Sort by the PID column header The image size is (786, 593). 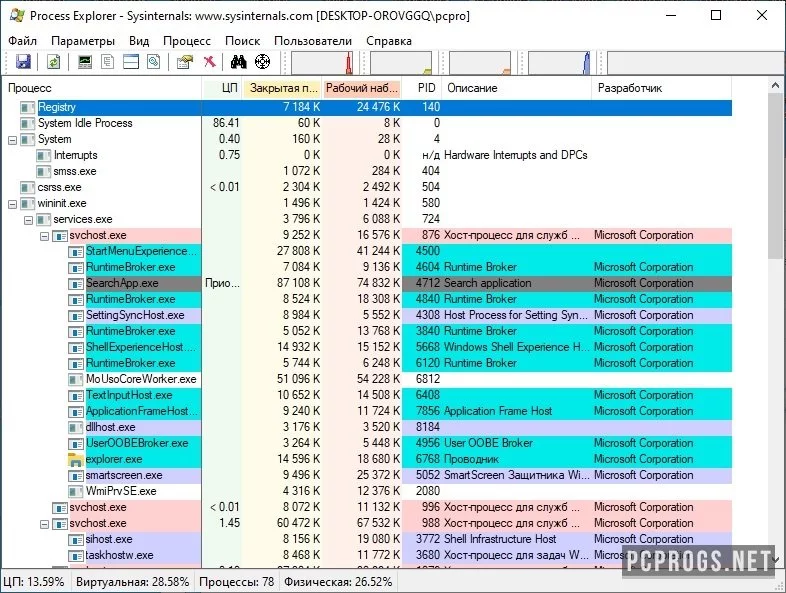point(422,88)
